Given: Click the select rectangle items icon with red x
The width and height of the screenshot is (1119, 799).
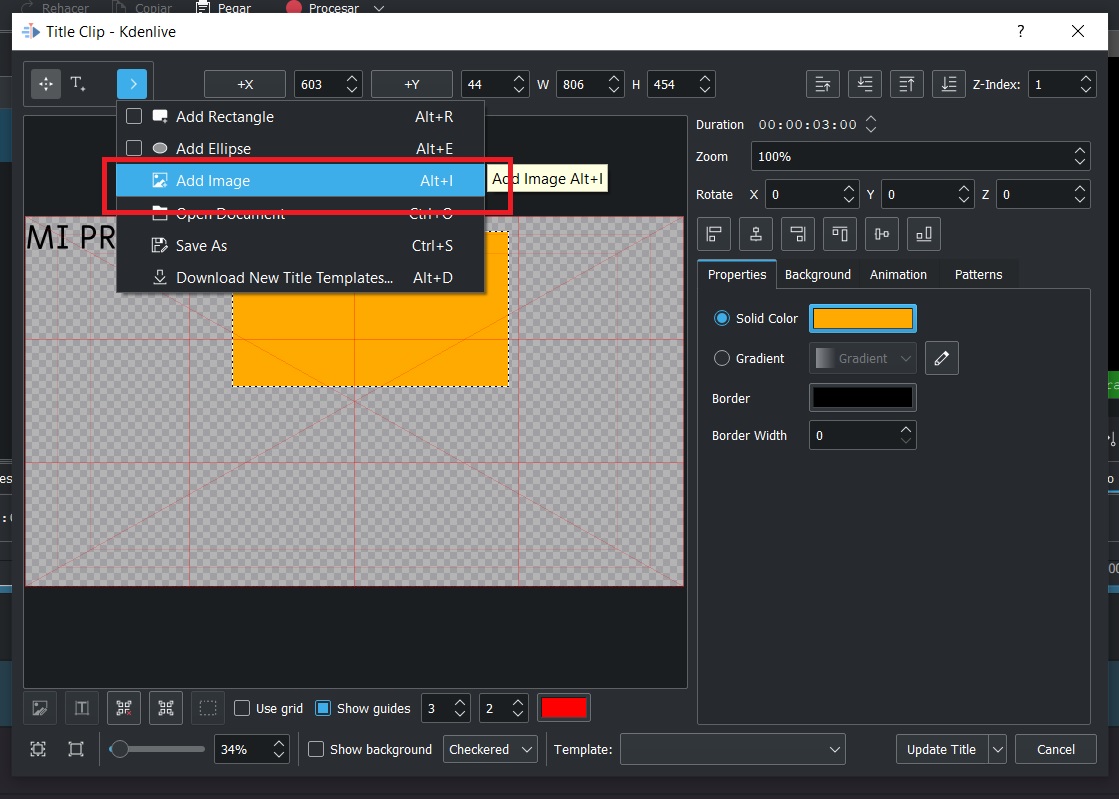Looking at the screenshot, I should tap(124, 708).
